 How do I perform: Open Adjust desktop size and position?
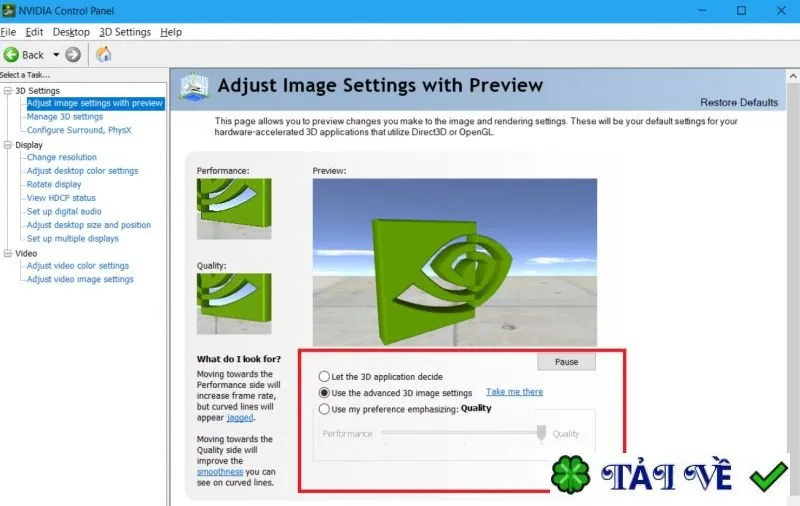89,225
